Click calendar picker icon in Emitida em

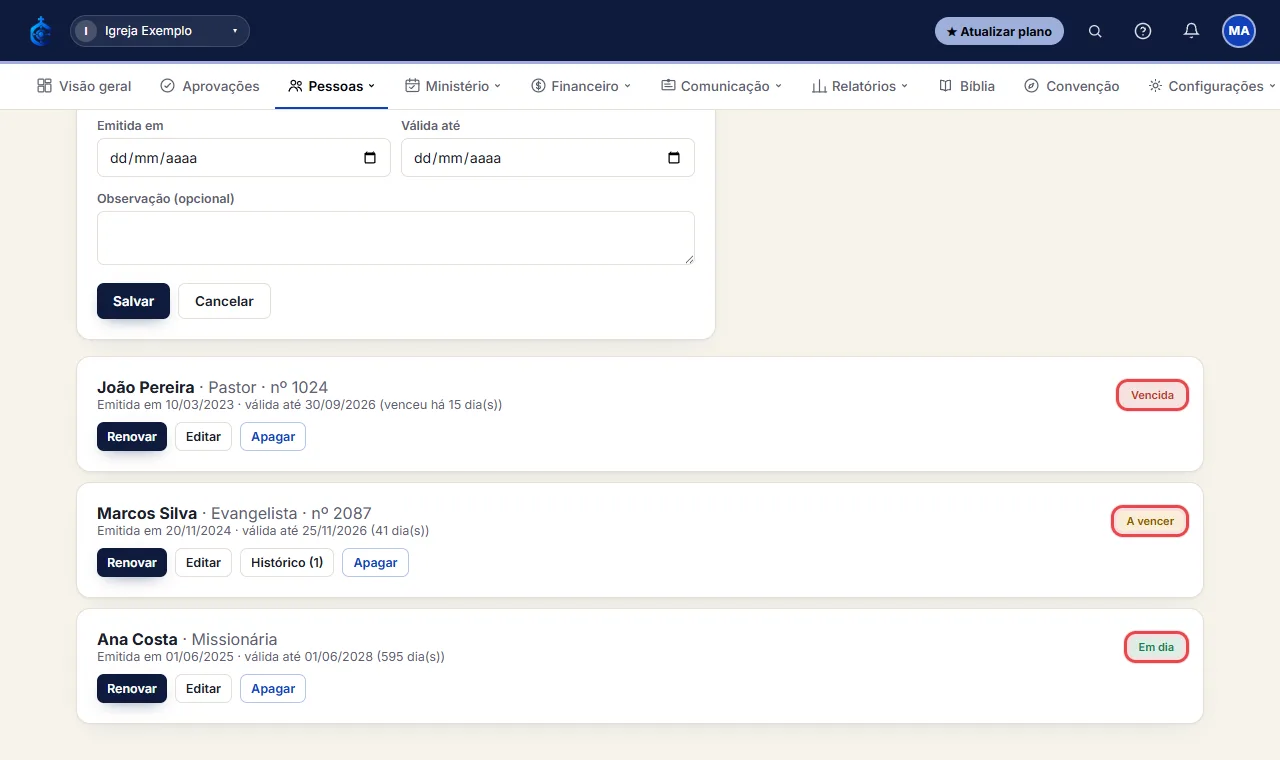370,158
